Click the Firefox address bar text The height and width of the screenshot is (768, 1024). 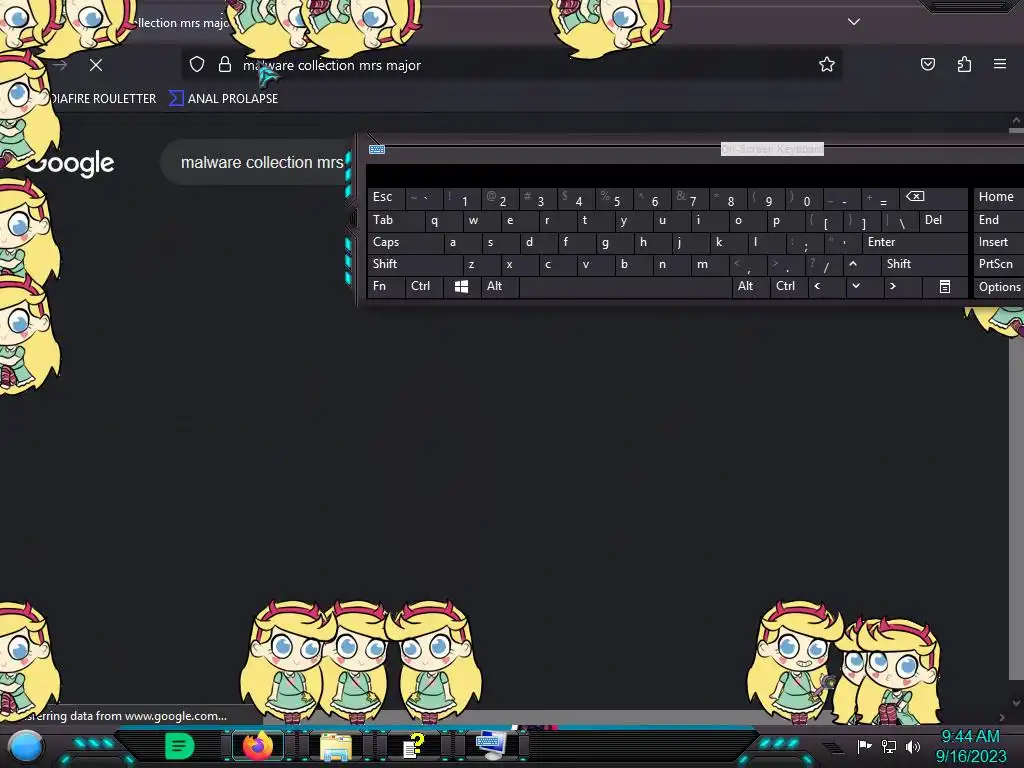(x=332, y=65)
